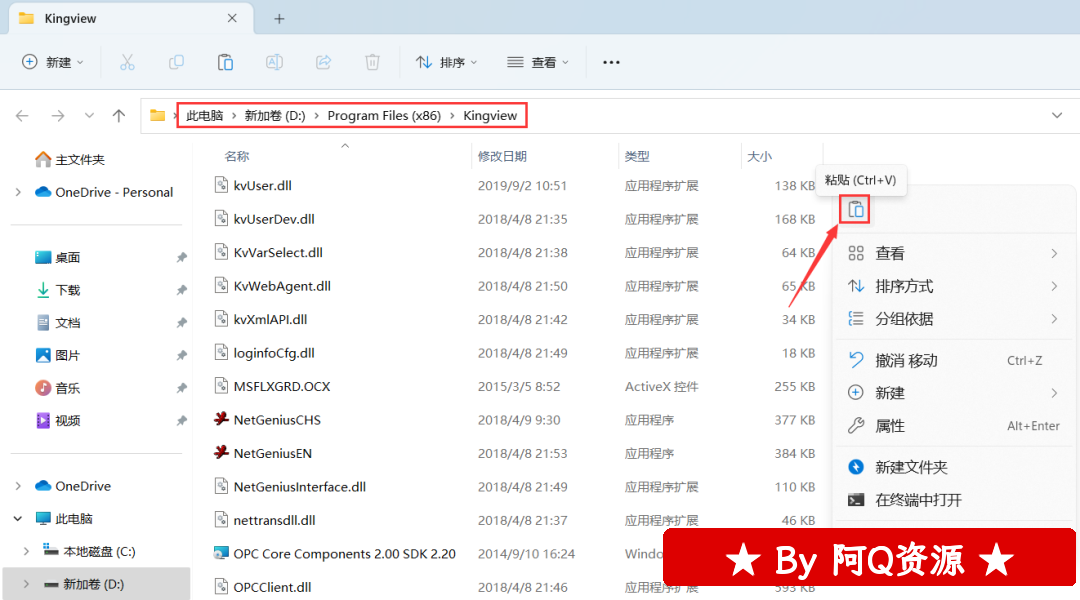Expand the OneDrive tree node
1080x600 pixels.
19,486
